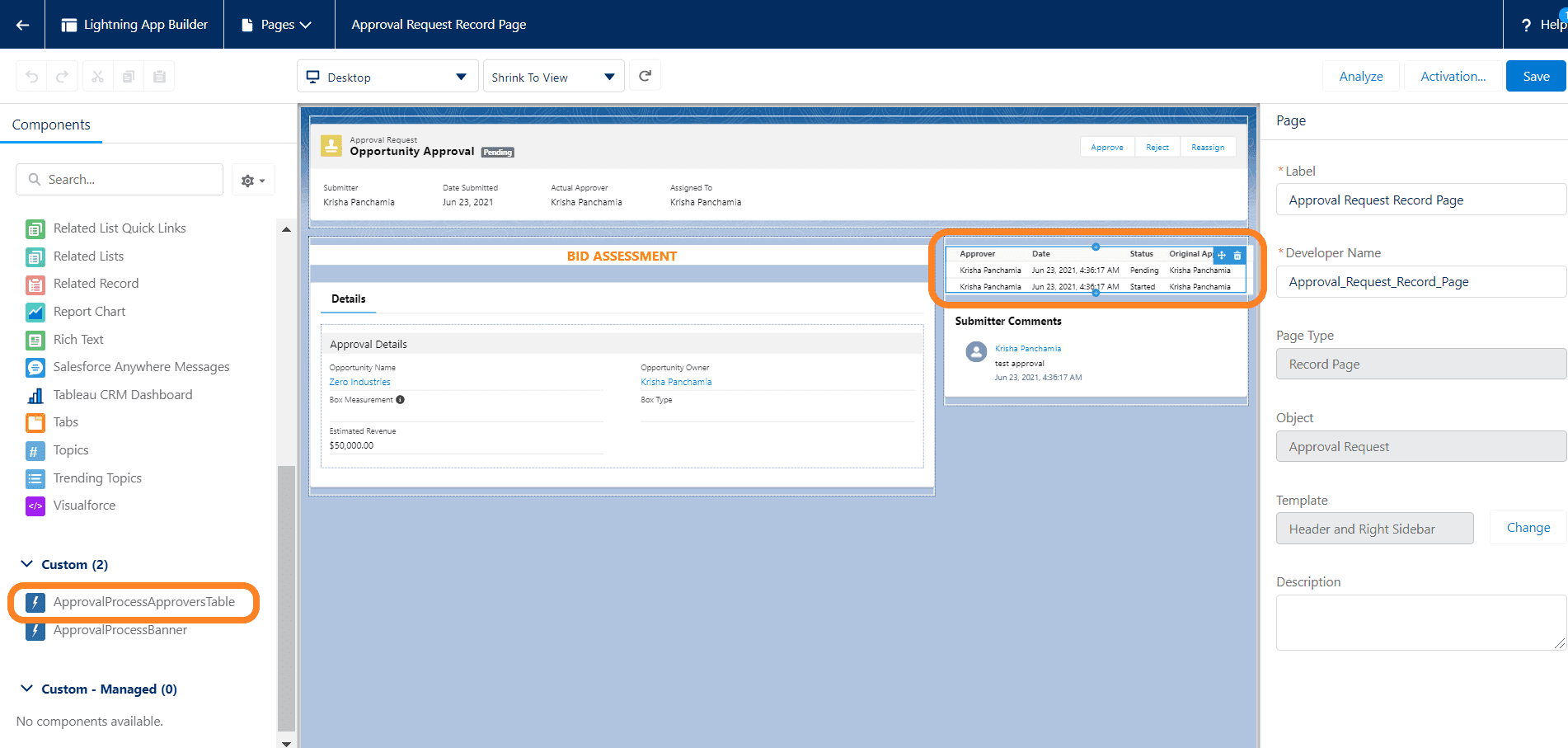Click the move icon on approvers table
Image resolution: width=1568 pixels, height=748 pixels.
click(x=1222, y=256)
